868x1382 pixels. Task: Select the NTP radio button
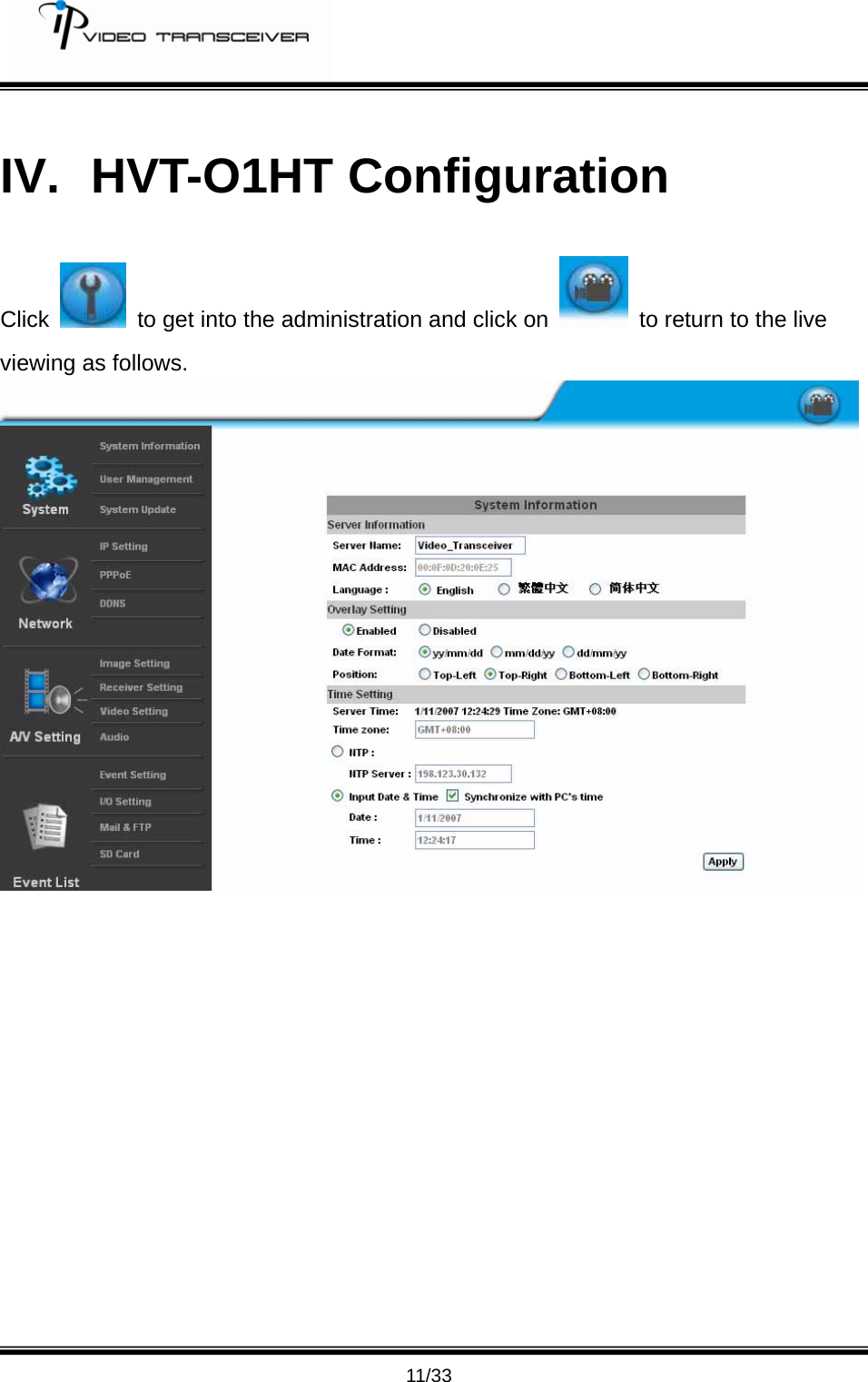pyautogui.click(x=338, y=751)
